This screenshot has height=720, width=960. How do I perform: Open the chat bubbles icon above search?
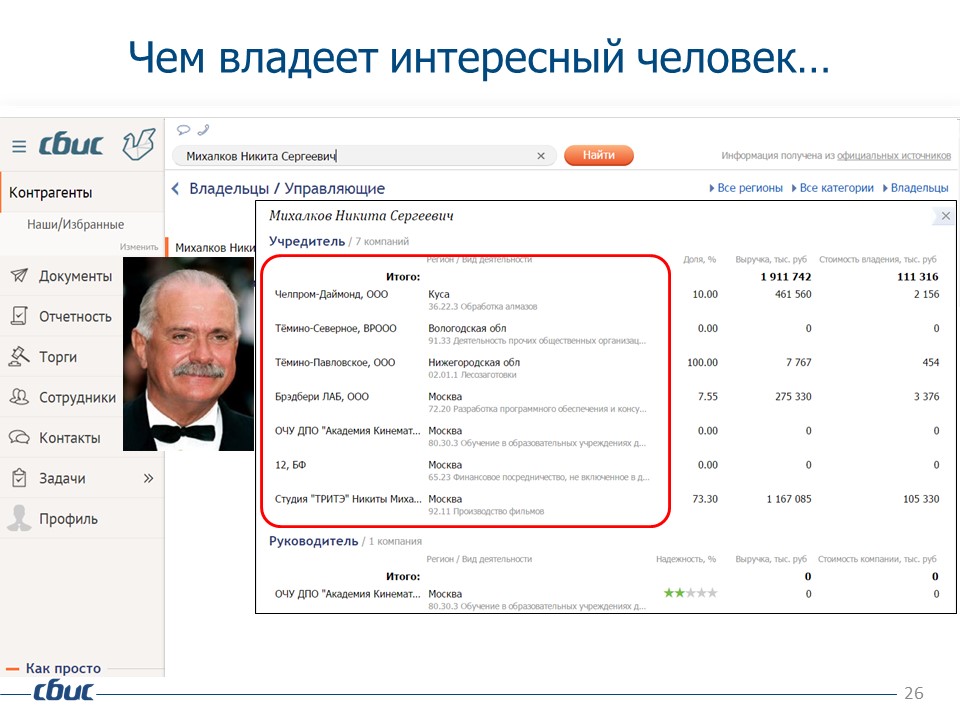pos(183,130)
